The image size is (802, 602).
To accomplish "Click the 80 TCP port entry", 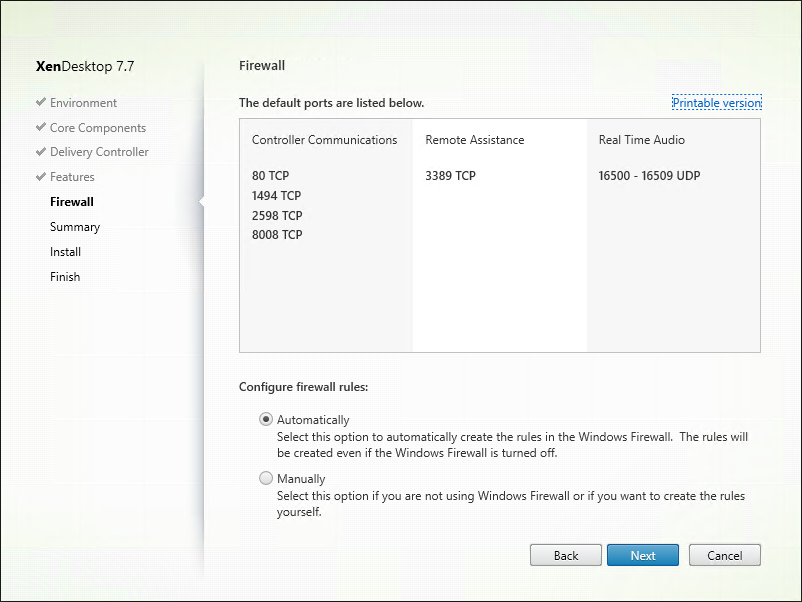I will click(x=270, y=175).
